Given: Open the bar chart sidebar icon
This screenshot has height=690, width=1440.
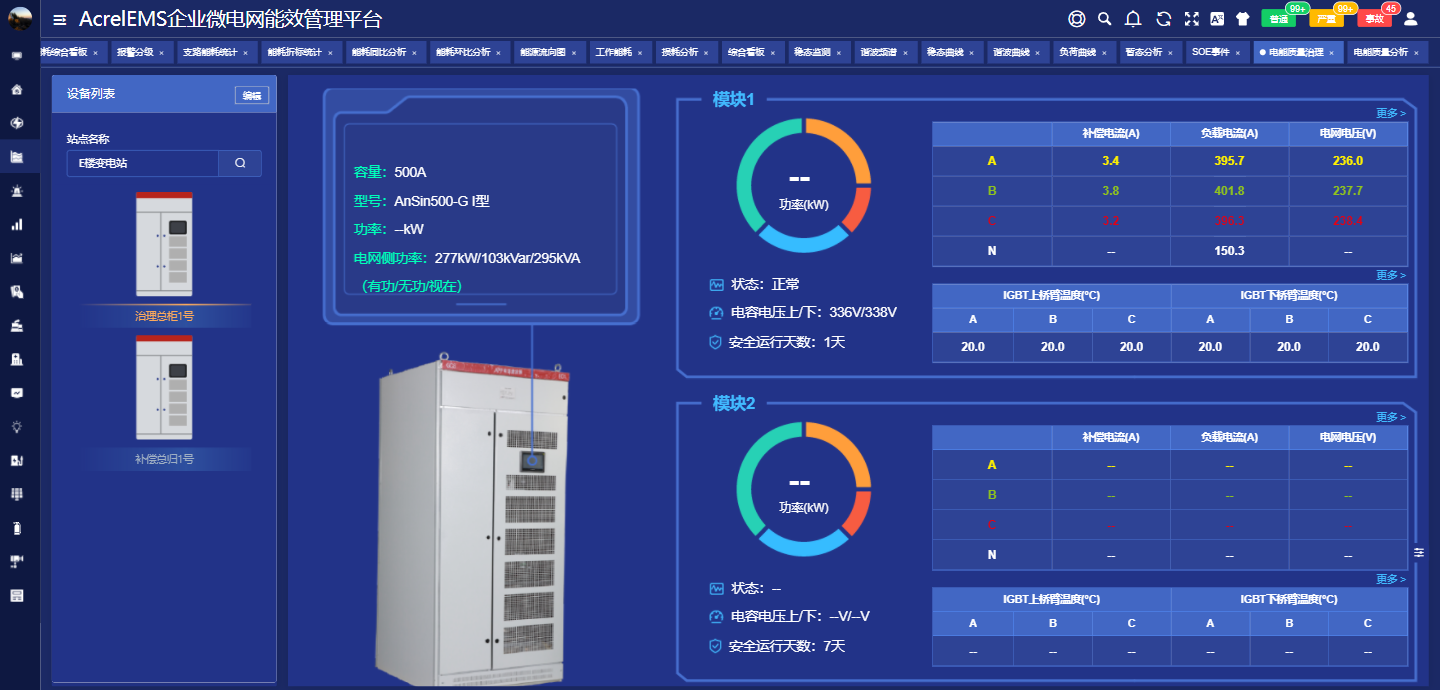Looking at the screenshot, I should click(x=16, y=225).
